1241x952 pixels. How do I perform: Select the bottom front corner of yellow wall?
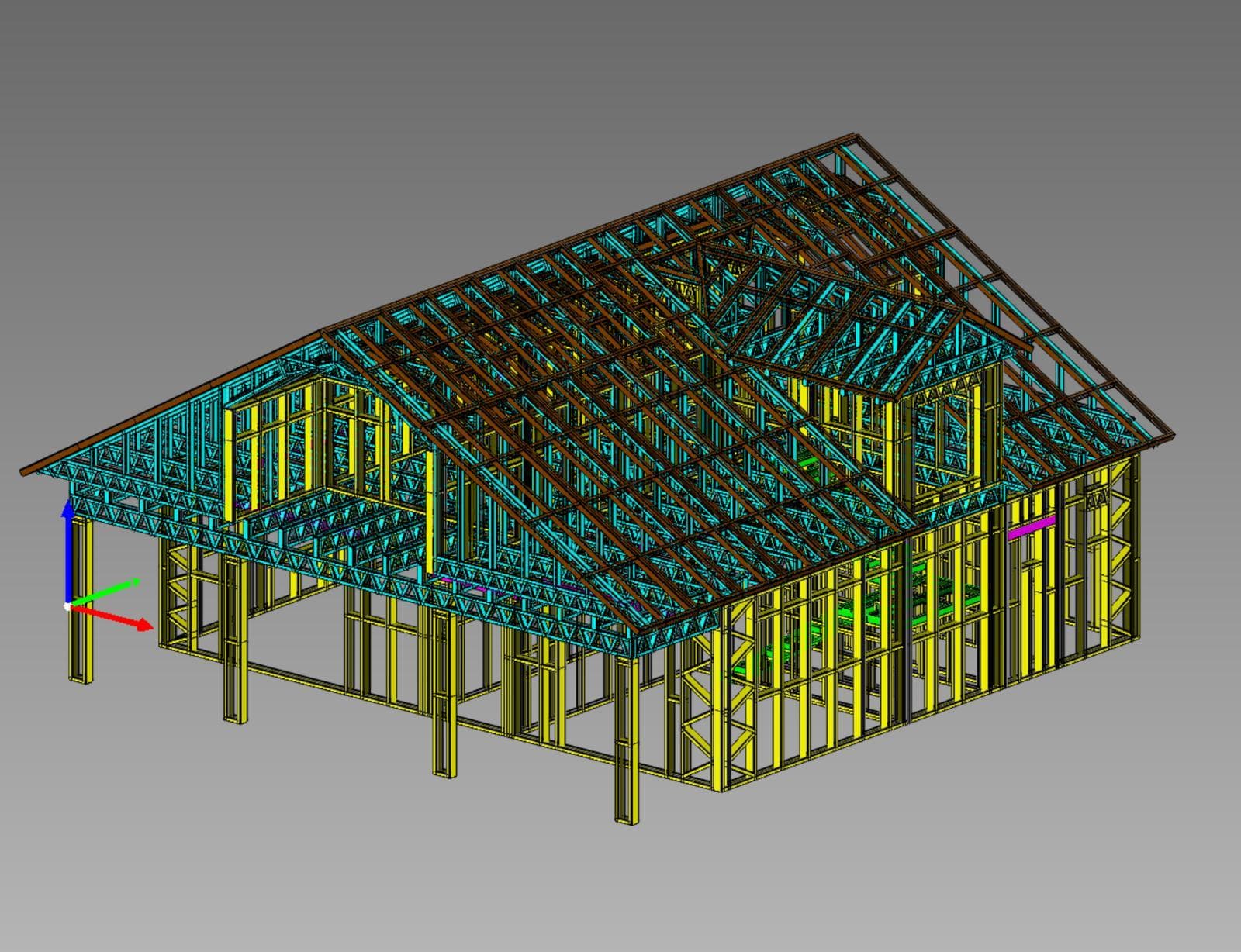(725, 787)
